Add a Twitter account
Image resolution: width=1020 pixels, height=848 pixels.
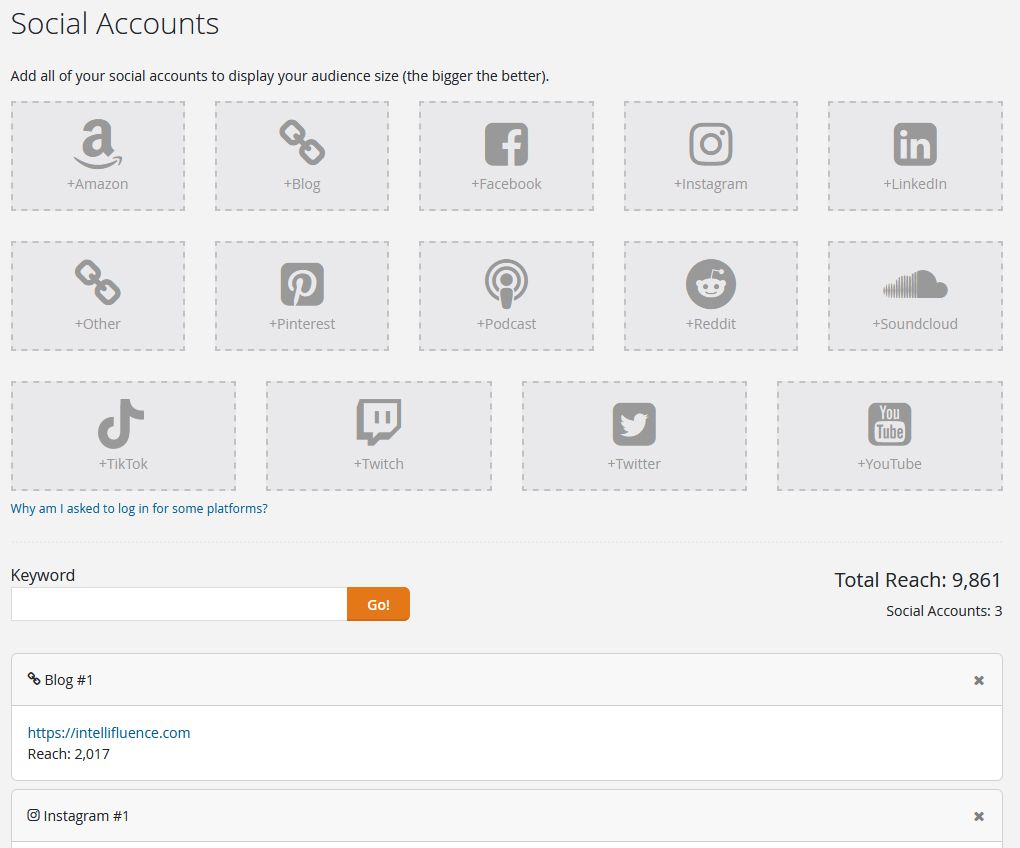634,436
